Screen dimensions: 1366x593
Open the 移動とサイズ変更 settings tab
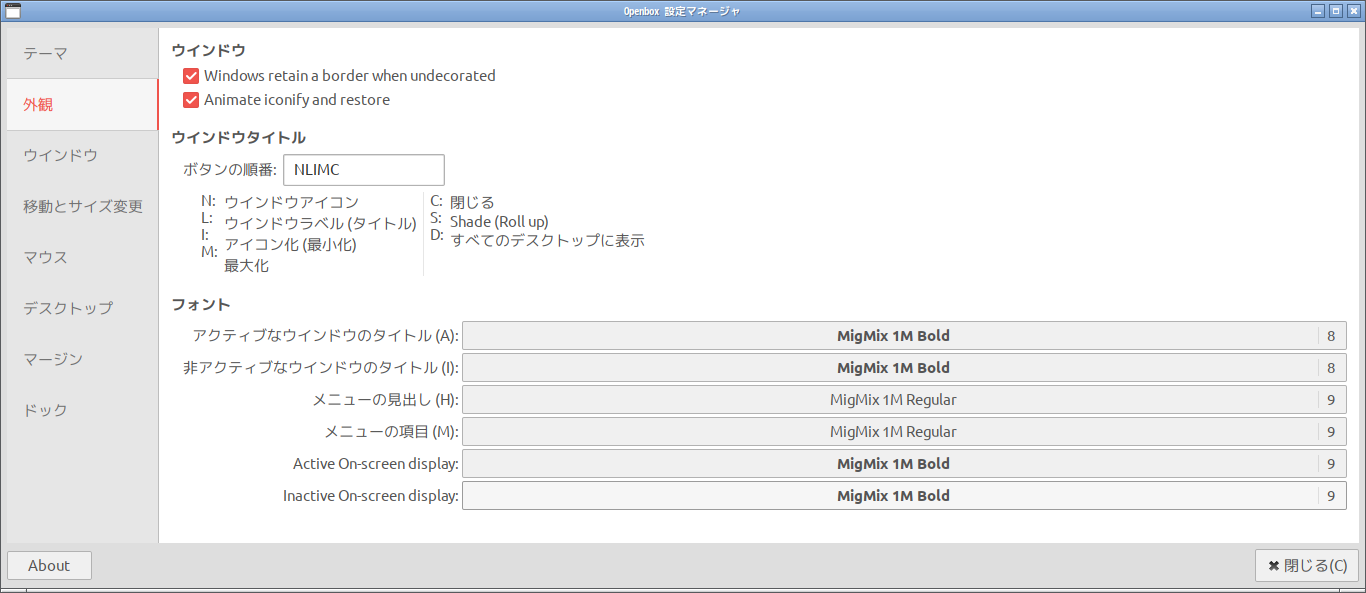coord(81,207)
